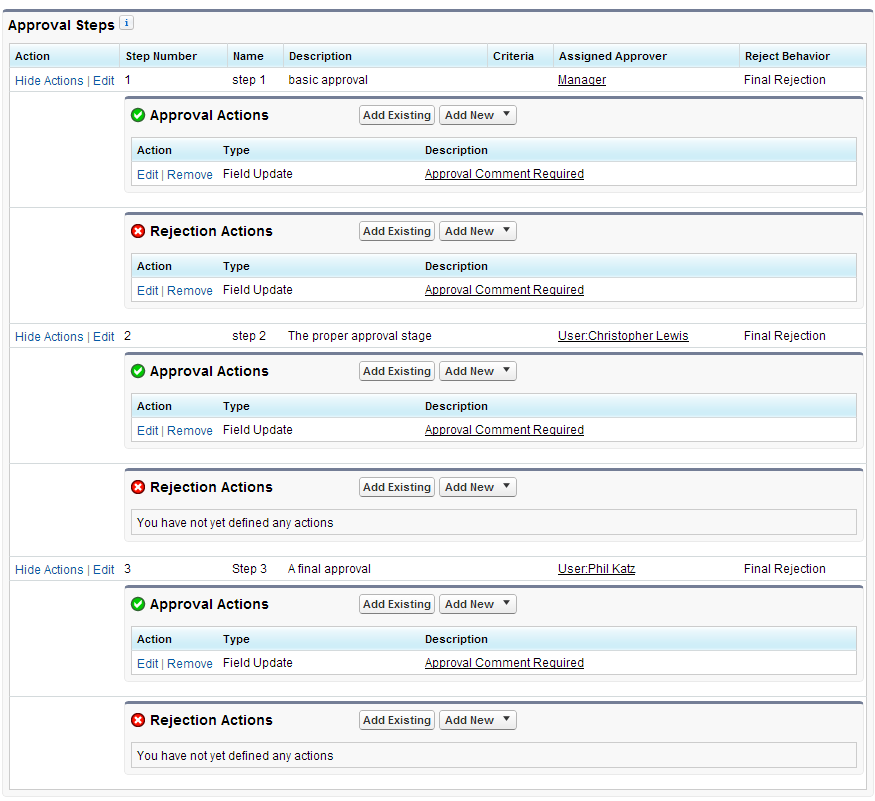Expand Add New menu in step 2 Rejection Actions
Viewport: 875px width, 801px height.
[x=477, y=488]
